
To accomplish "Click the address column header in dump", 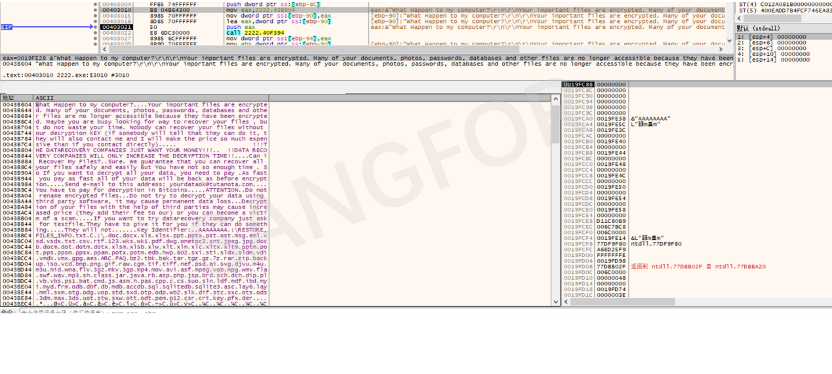I will click(x=17, y=98).
